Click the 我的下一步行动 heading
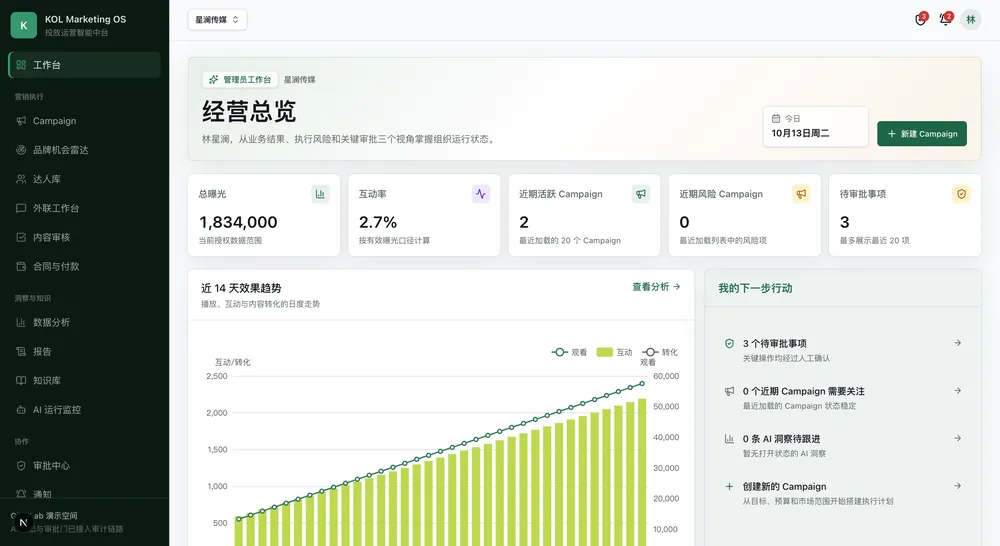1000x546 pixels. point(755,288)
